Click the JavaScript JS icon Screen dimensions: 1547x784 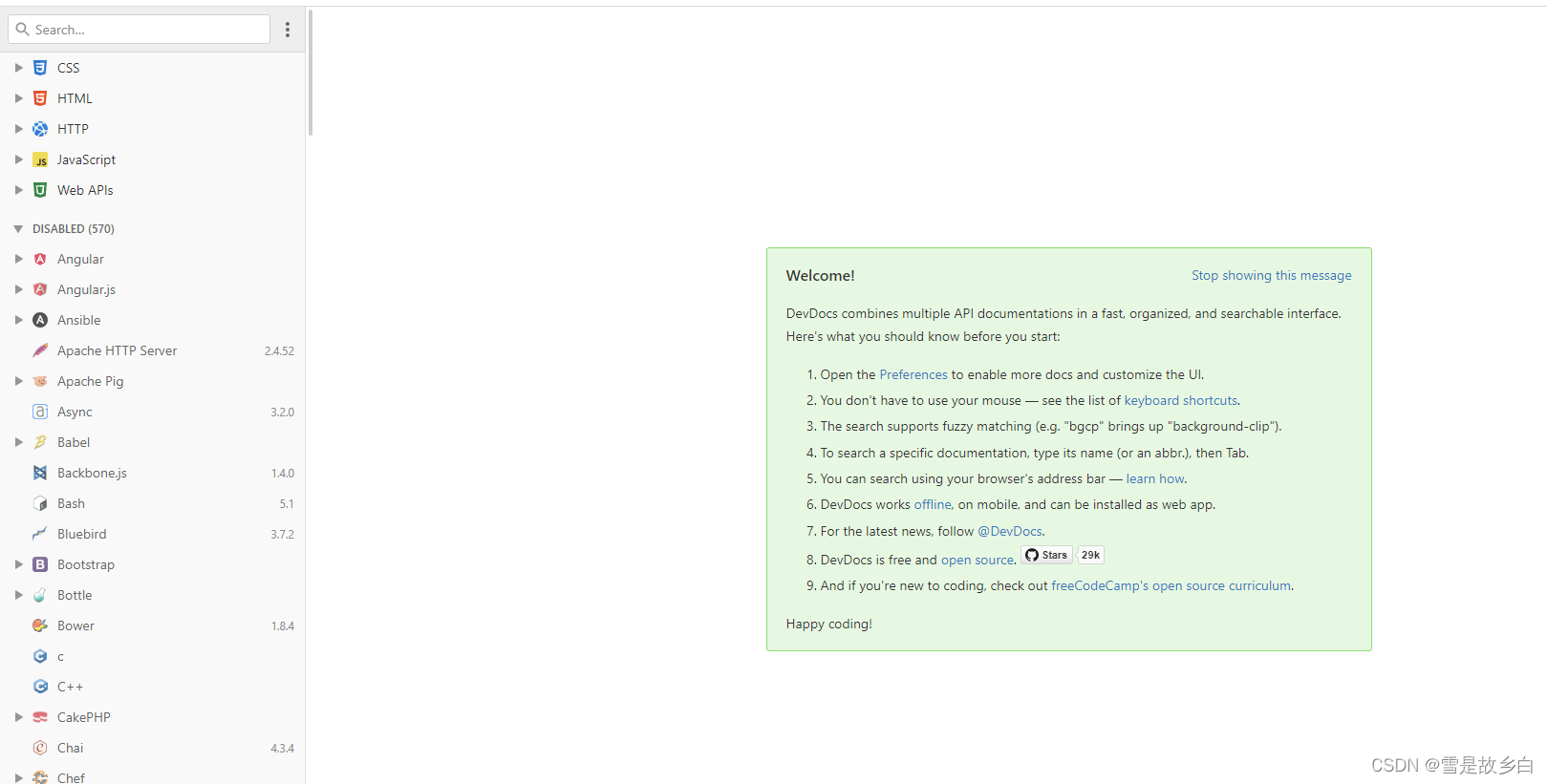point(40,159)
